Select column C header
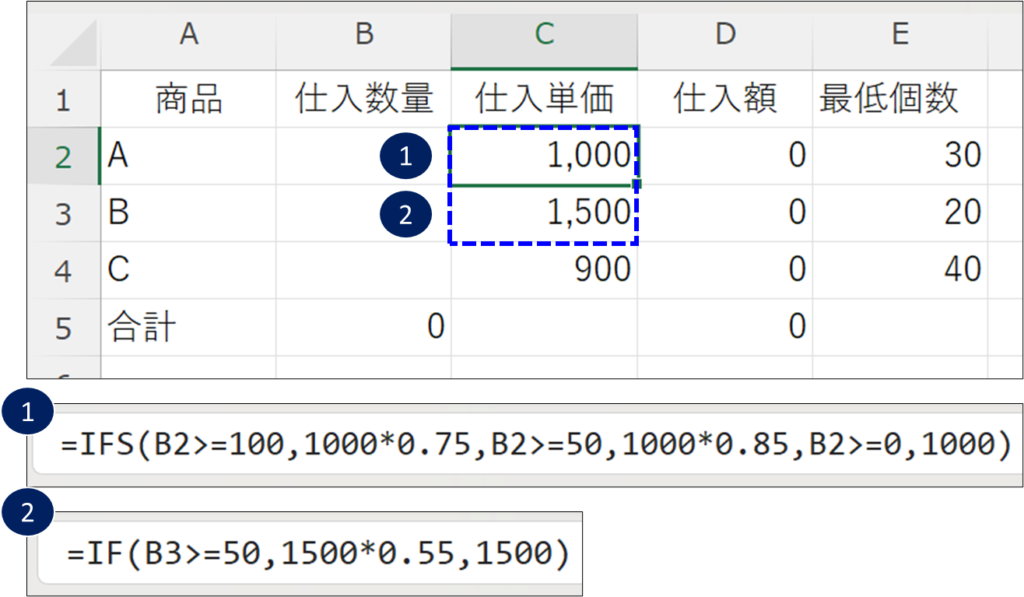The image size is (1024, 597). point(543,34)
